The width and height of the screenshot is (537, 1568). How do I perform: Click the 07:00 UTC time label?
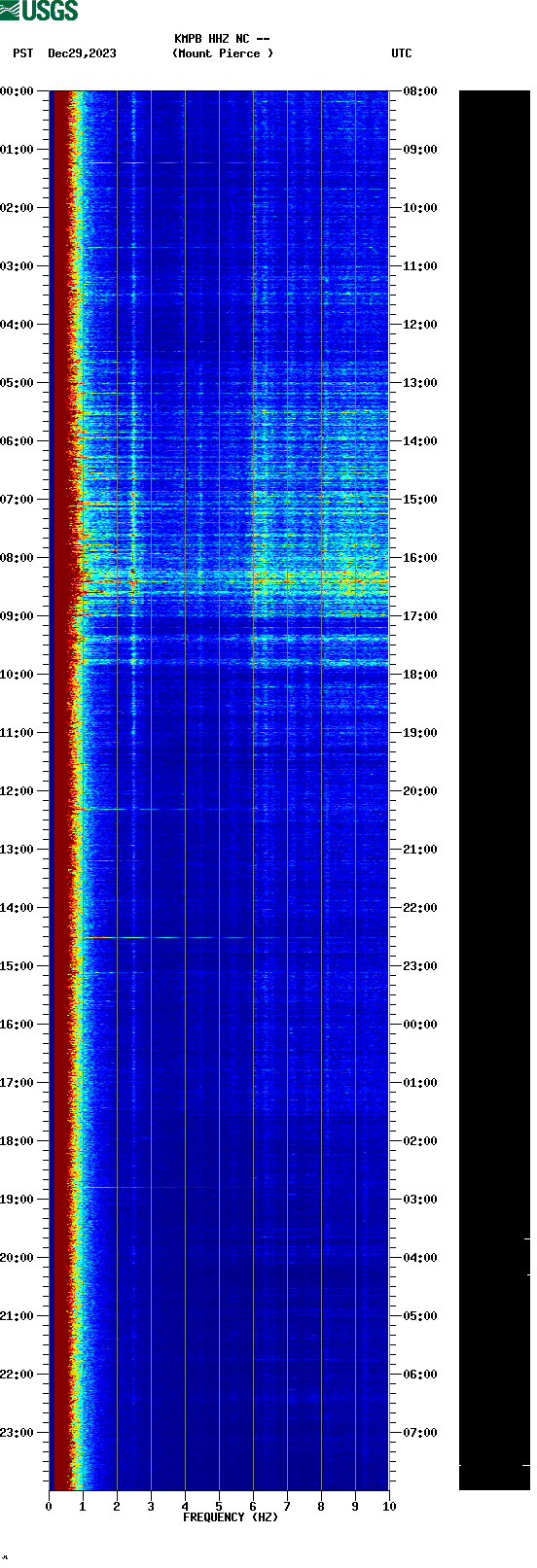(420, 1433)
